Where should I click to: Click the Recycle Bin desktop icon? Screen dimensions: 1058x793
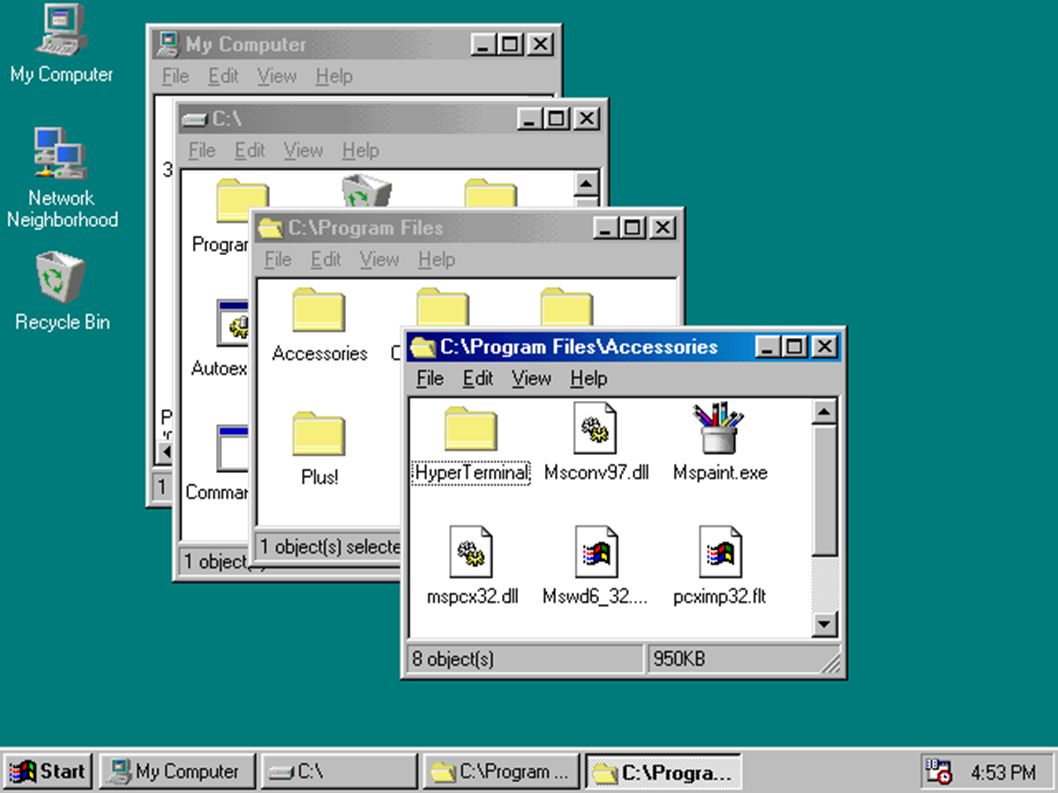tap(61, 277)
